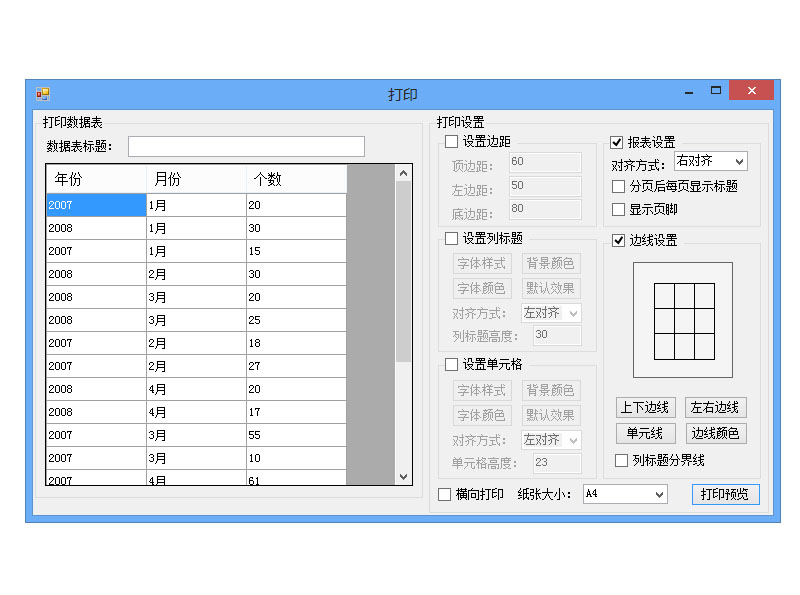
Task: Click 字体颜色 under 设置列标题
Action: [x=482, y=288]
